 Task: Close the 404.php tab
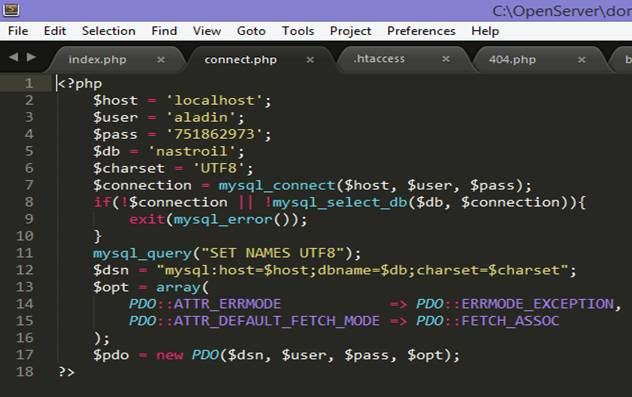coord(581,60)
